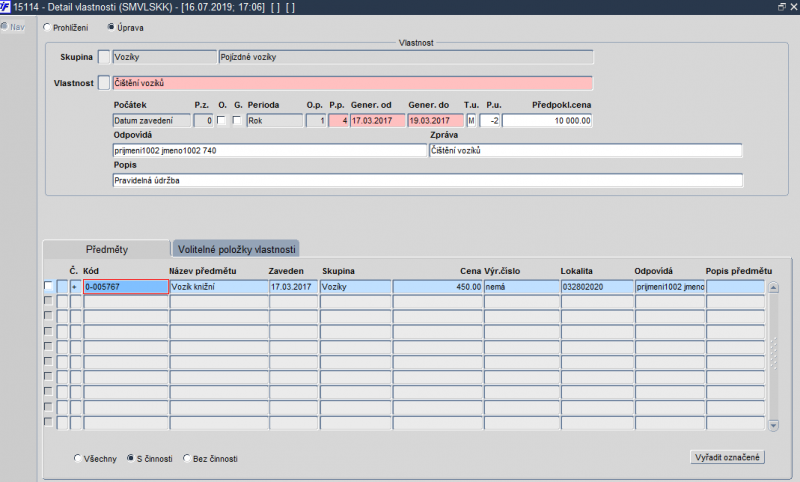
Task: Click the plus marker in first table row
Action: (75, 287)
